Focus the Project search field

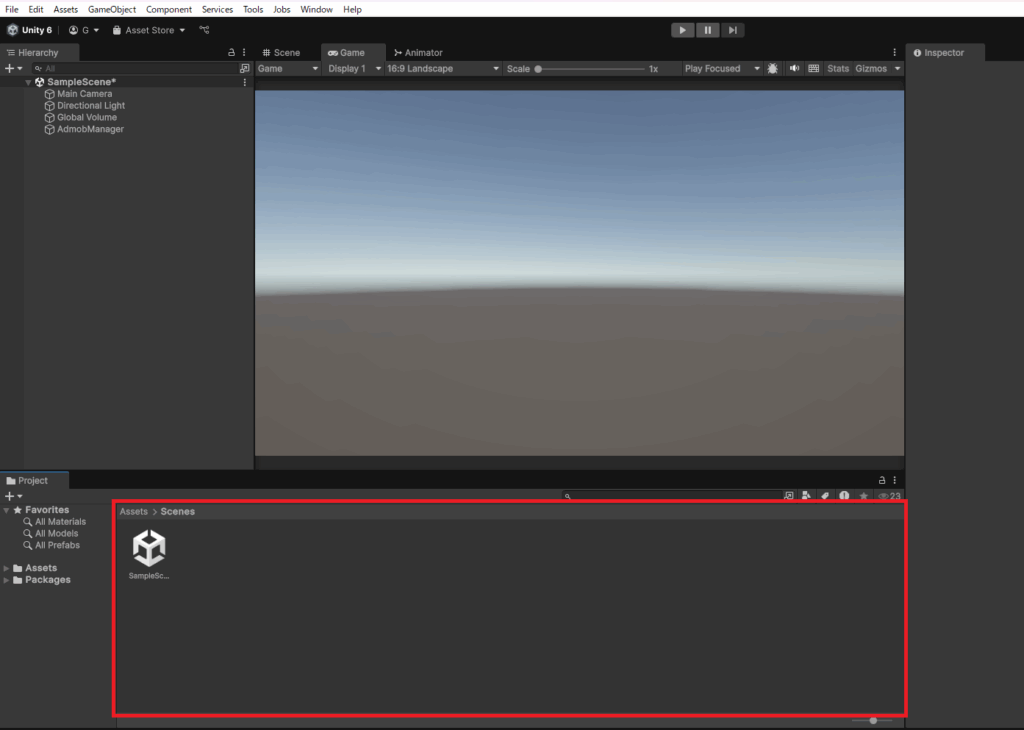click(673, 496)
